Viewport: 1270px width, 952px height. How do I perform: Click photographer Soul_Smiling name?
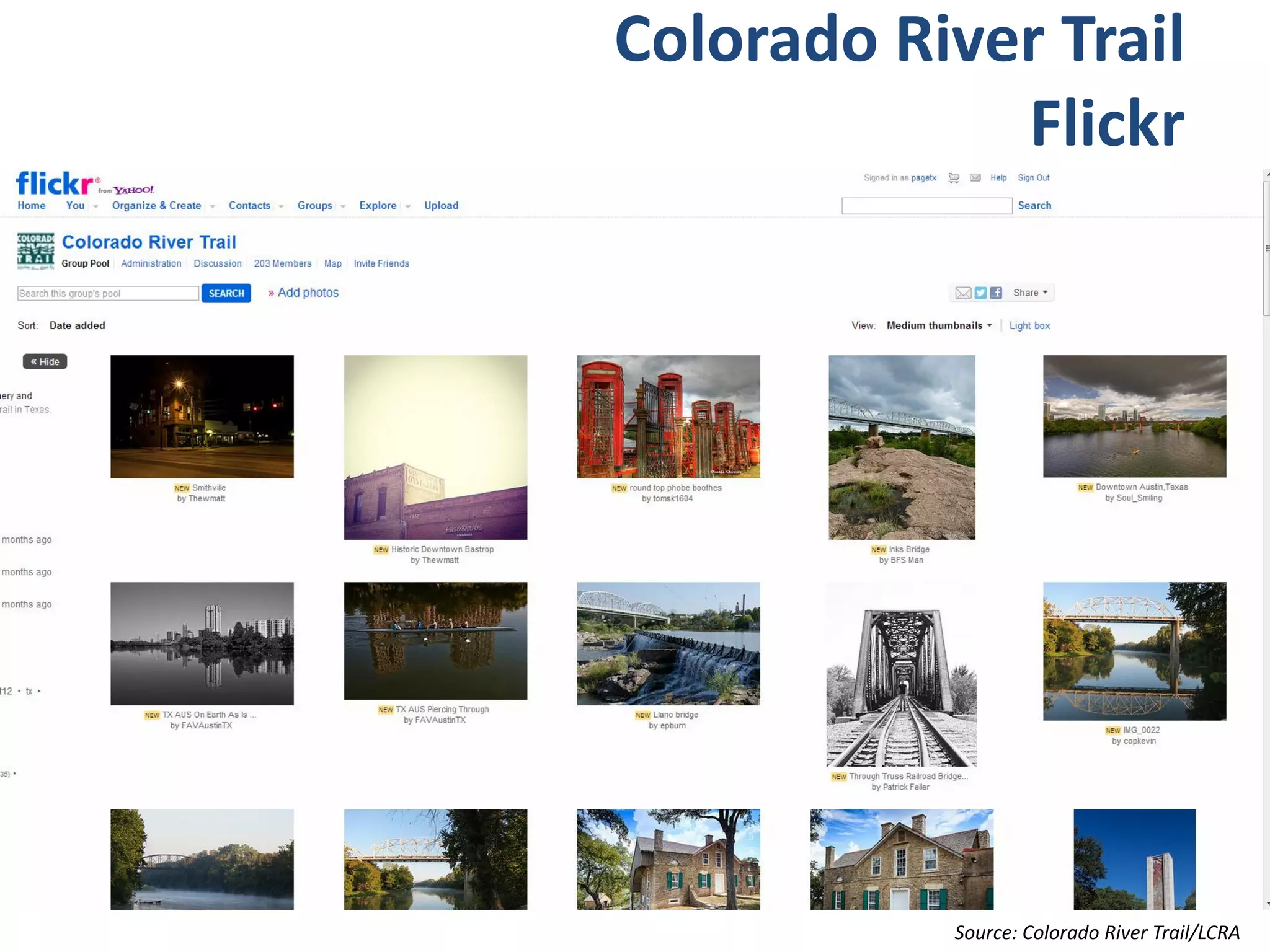tap(1139, 498)
